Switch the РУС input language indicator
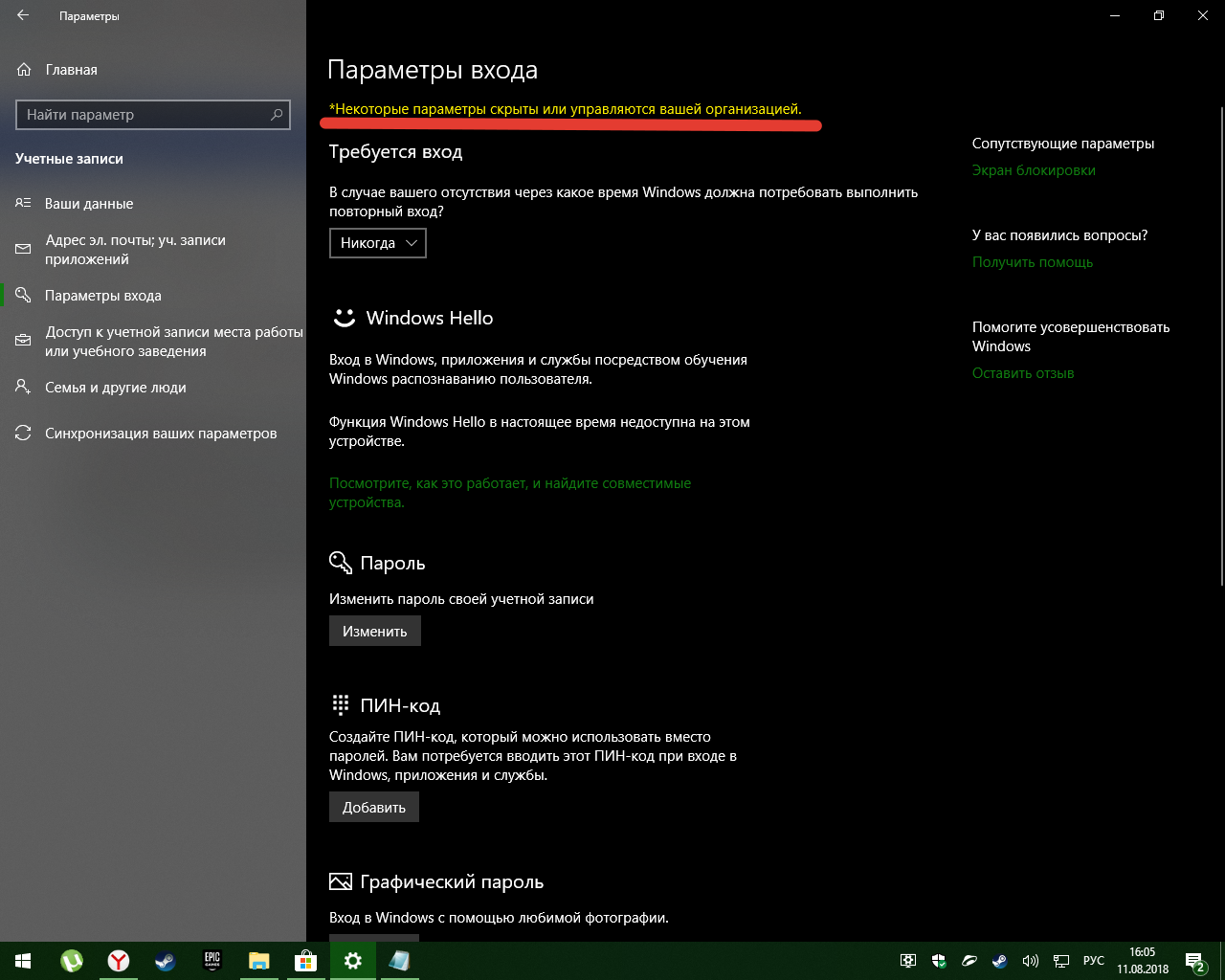 1094,961
